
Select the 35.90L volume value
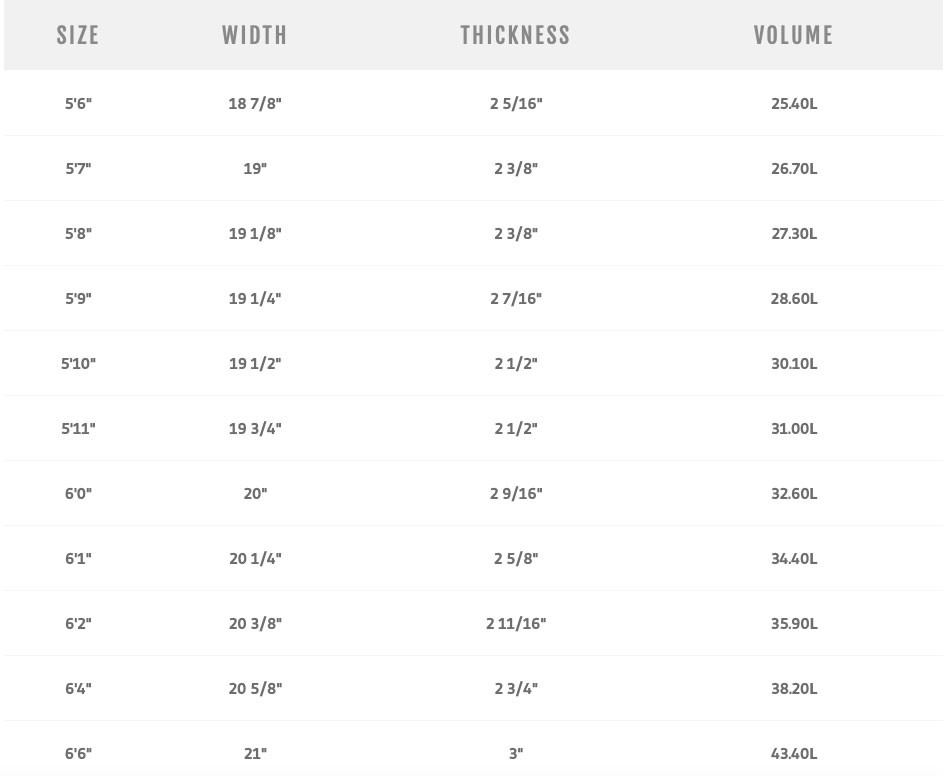(x=794, y=624)
